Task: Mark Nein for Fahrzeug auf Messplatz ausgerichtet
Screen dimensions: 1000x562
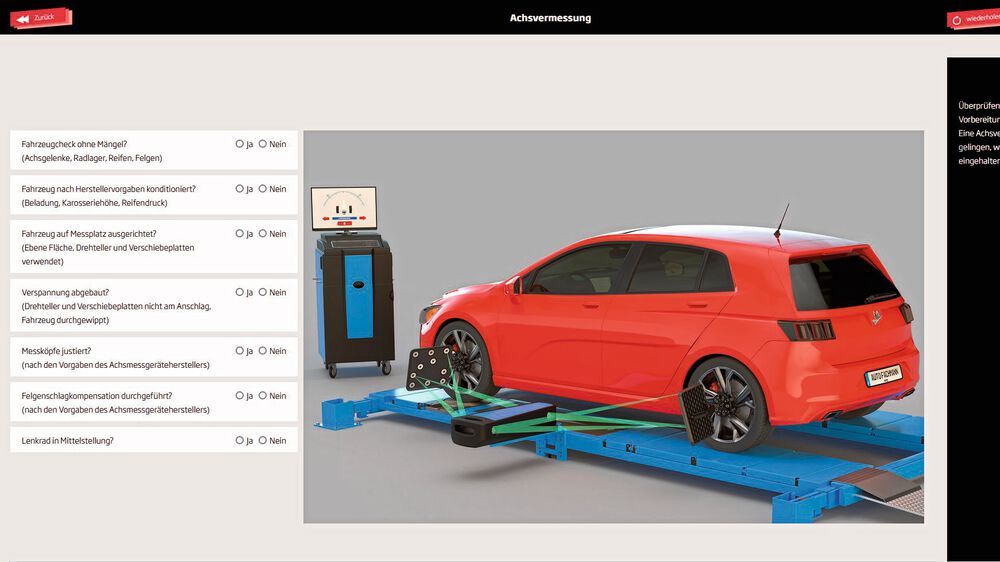Action: (x=263, y=234)
